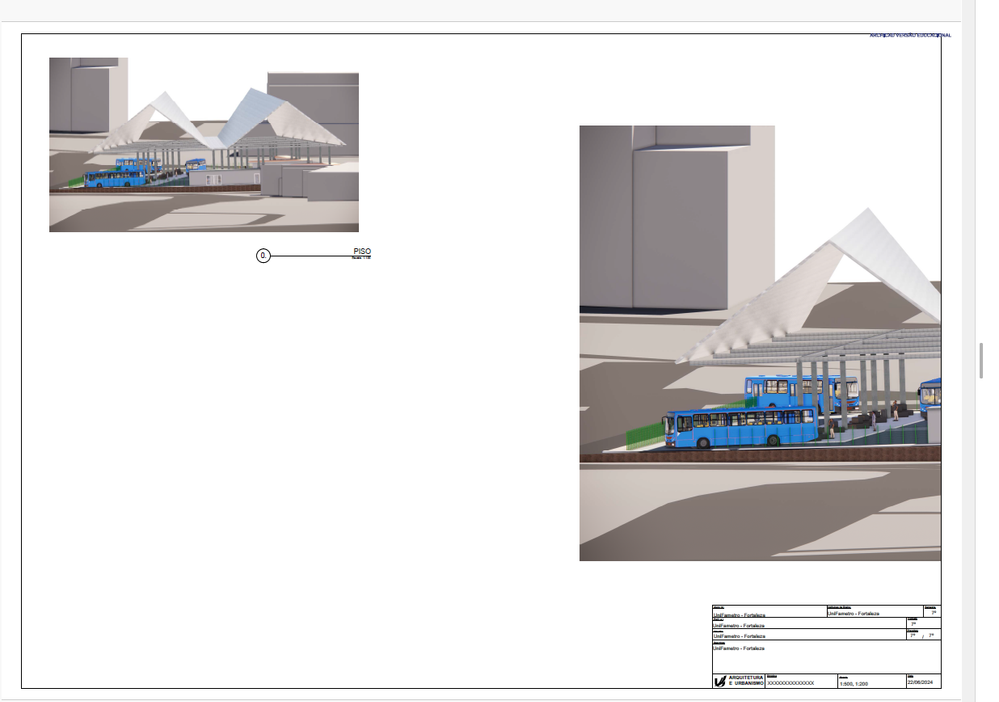Click the circled drawing number 0 marker
Viewport: 999px width, 702px height.
click(x=263, y=255)
